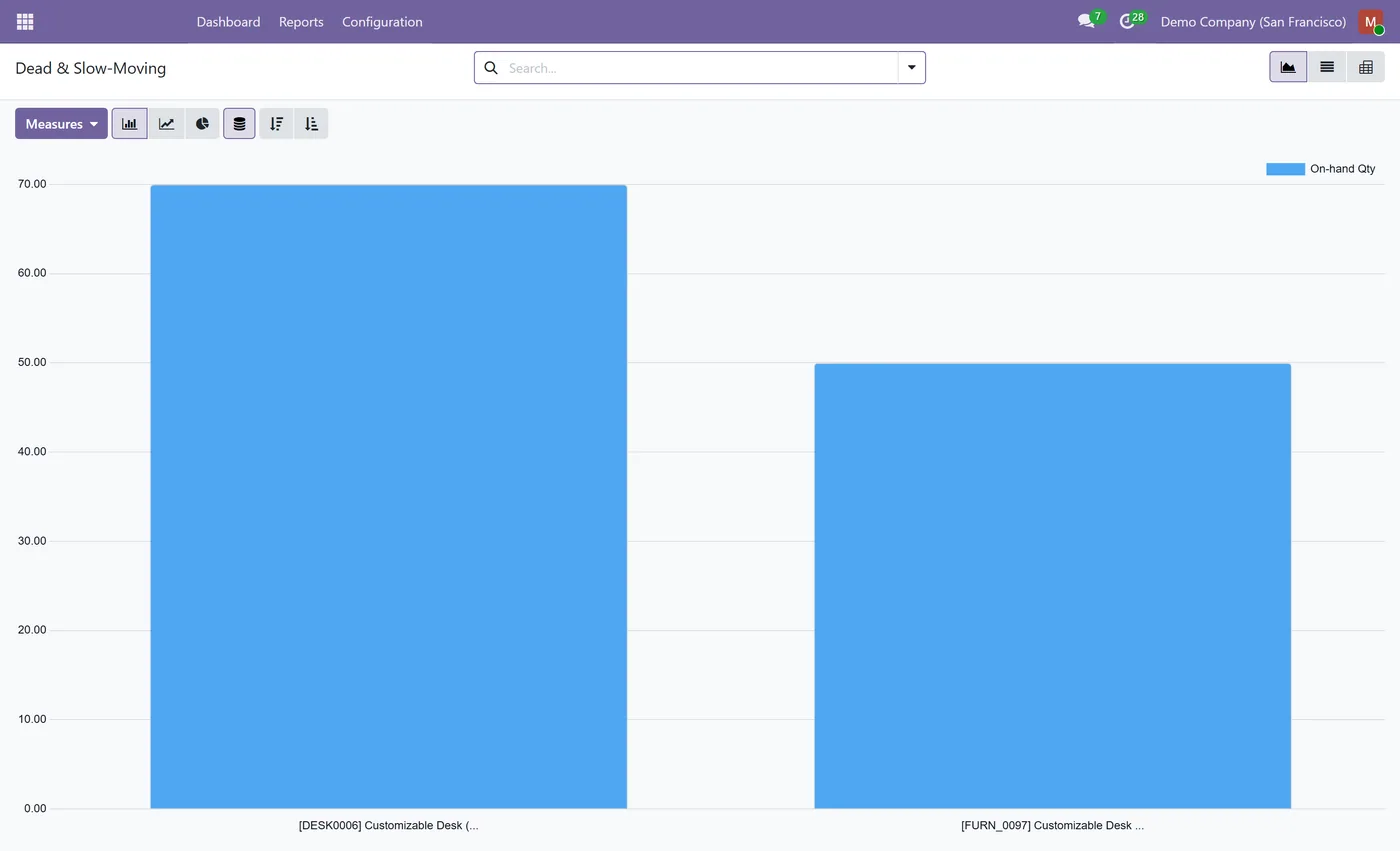Click the On-hand Qty legend label
Viewport: 1400px width, 851px height.
pos(1343,169)
